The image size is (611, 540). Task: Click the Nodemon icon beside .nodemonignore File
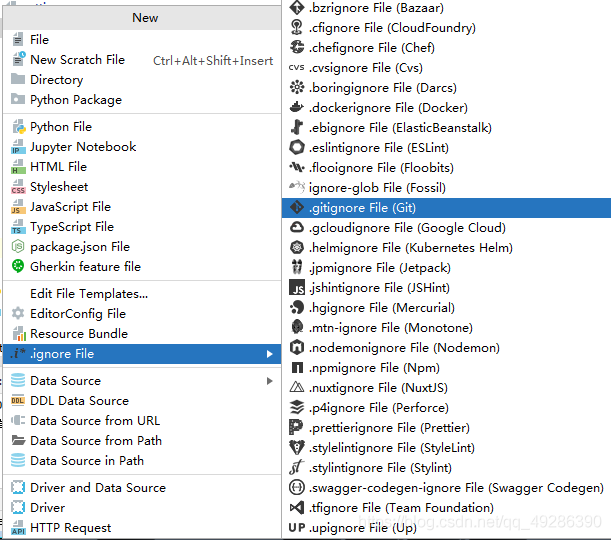pyautogui.click(x=297, y=347)
